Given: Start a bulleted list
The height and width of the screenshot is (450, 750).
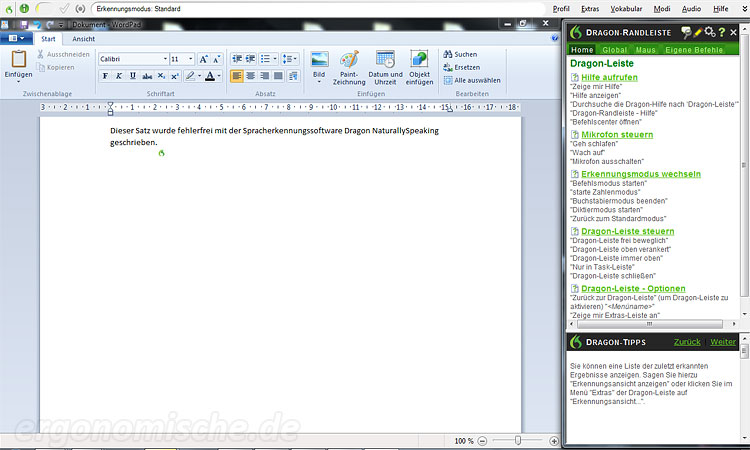Looking at the screenshot, I should click(265, 59).
